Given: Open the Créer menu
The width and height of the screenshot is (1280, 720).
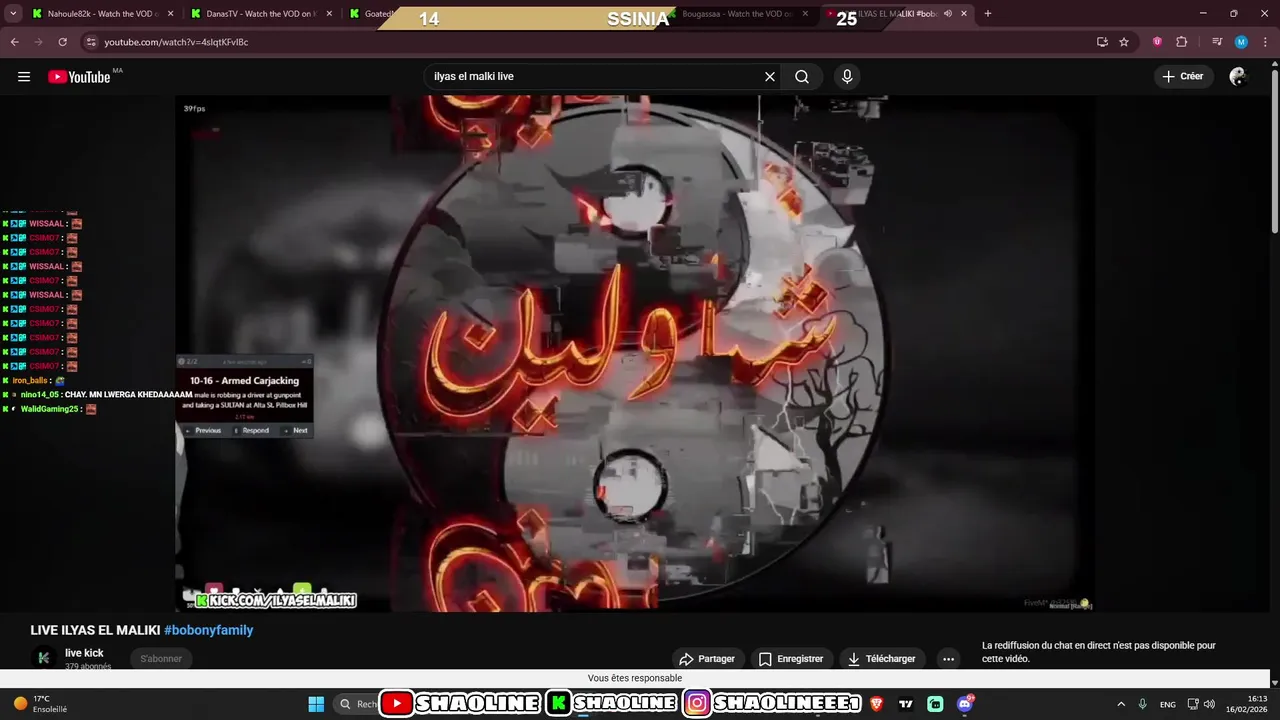Looking at the screenshot, I should (1184, 77).
